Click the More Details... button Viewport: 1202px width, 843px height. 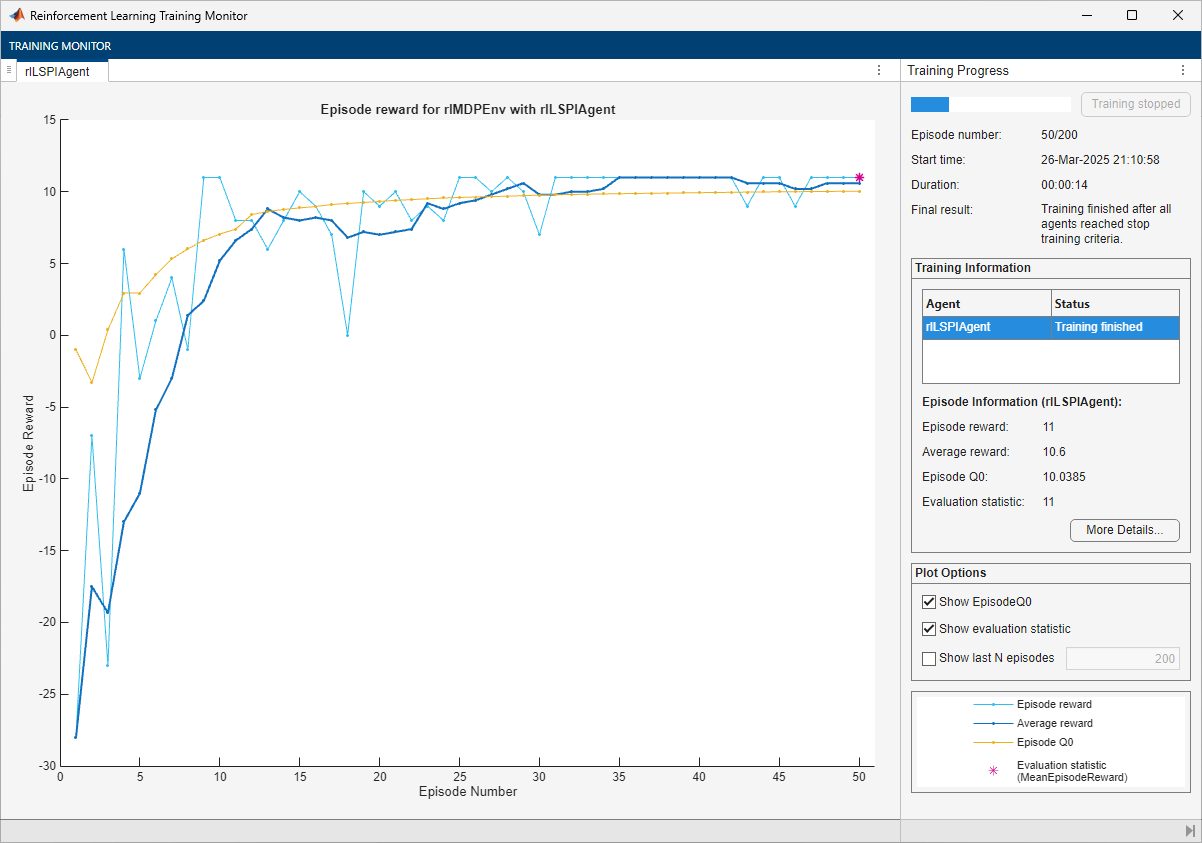[1124, 530]
